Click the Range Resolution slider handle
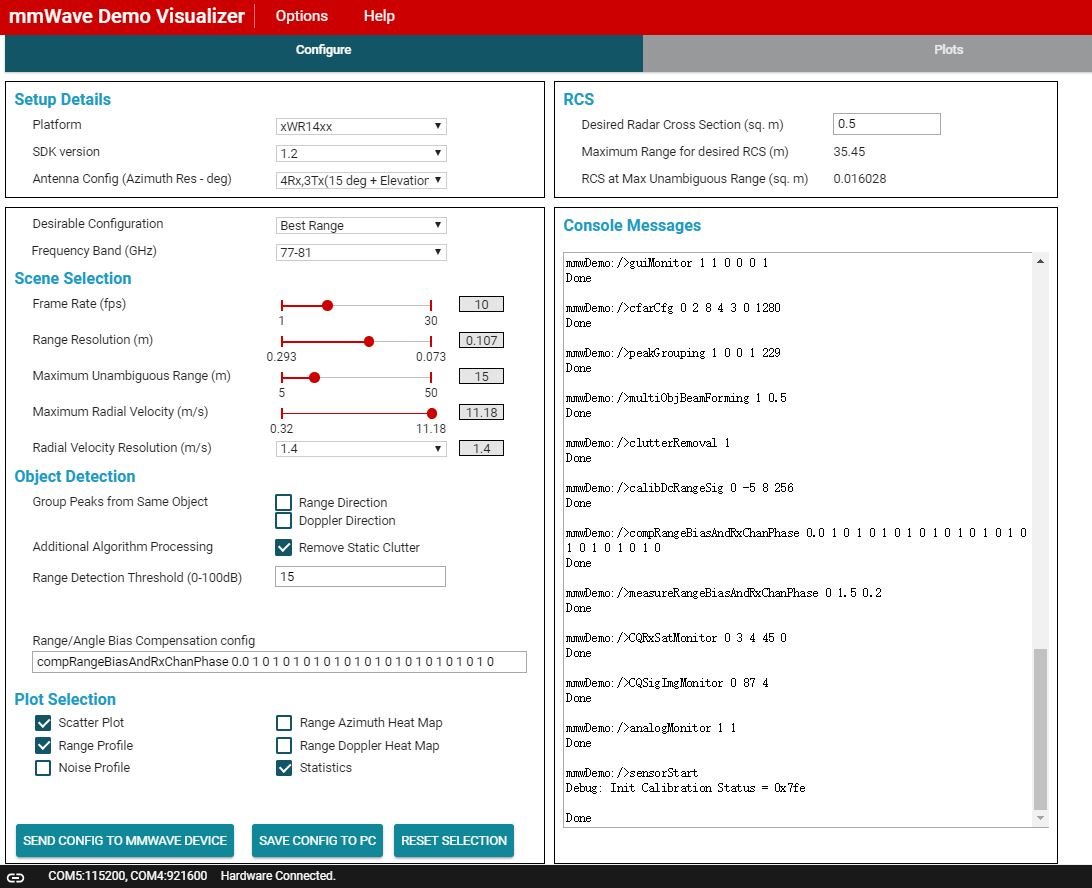The height and width of the screenshot is (888, 1092). 369,341
